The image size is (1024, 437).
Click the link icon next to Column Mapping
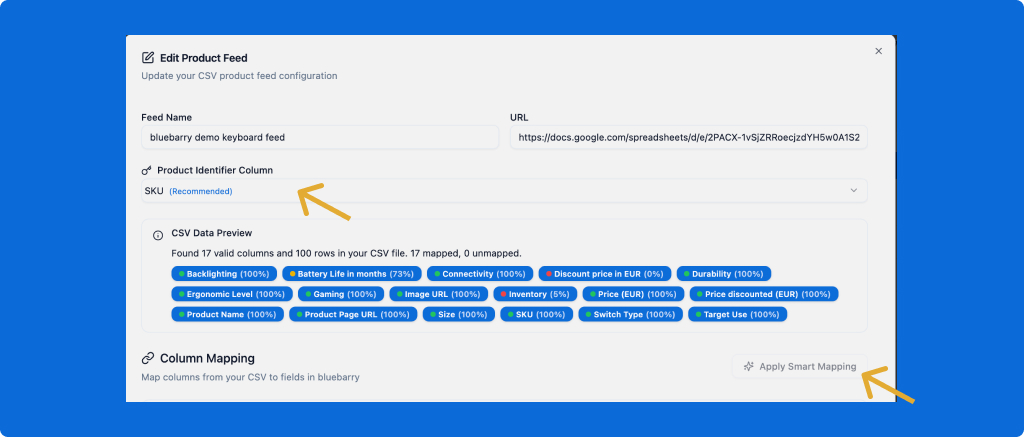pyautogui.click(x=148, y=358)
